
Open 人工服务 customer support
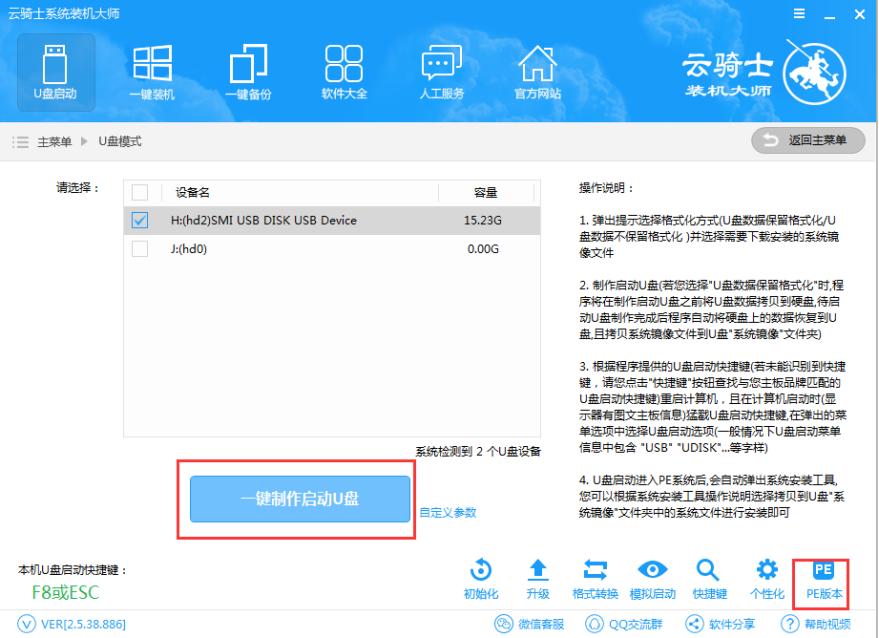pyautogui.click(x=441, y=70)
